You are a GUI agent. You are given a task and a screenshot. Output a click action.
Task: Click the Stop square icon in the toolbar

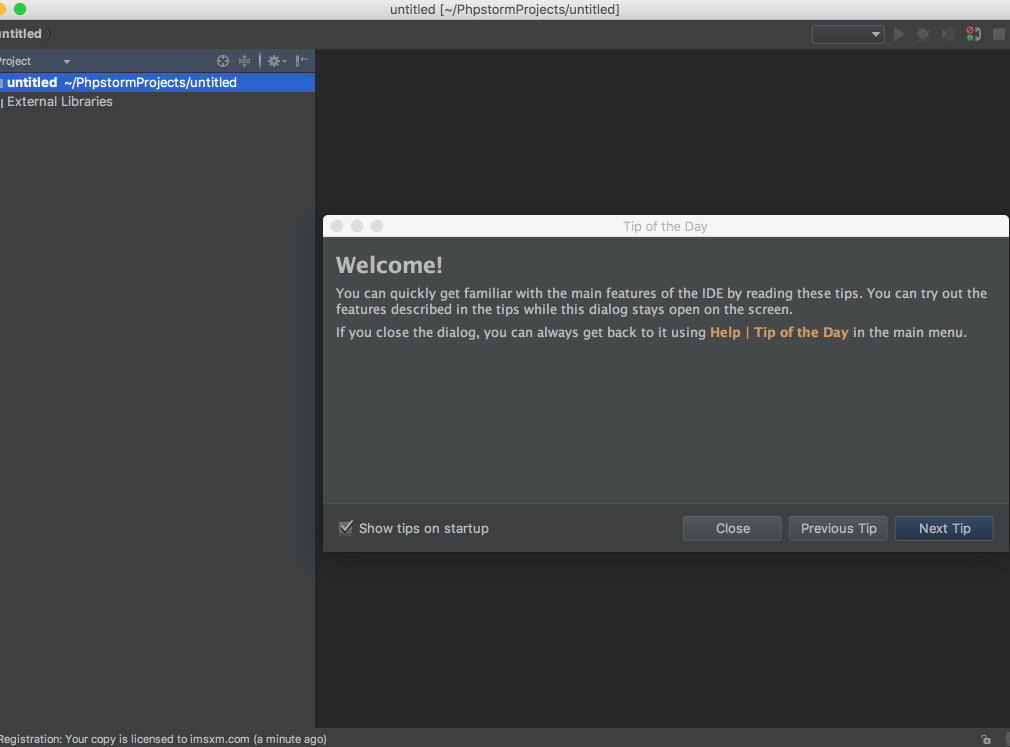998,34
